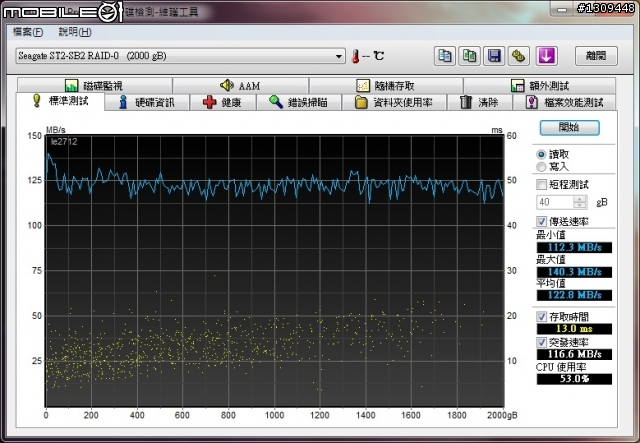Select the 讀取 radio button

[x=542, y=154]
